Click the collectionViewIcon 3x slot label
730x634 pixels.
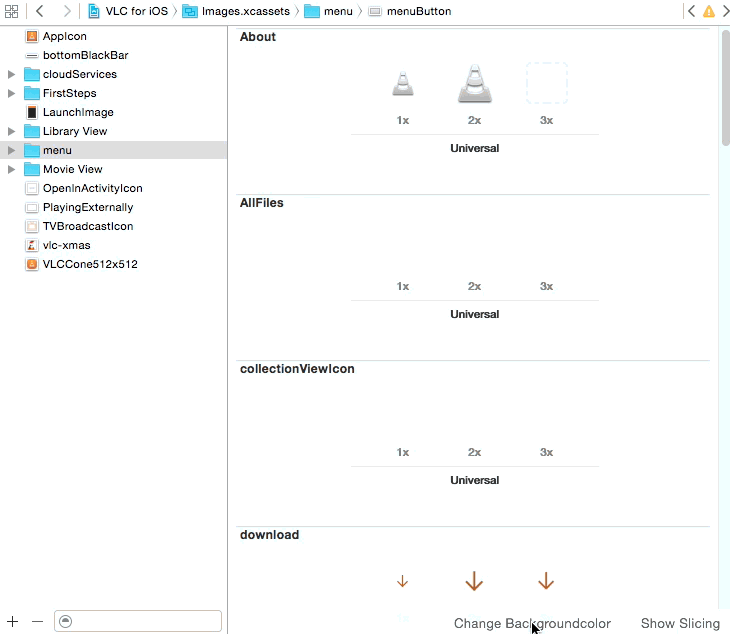coord(546,452)
